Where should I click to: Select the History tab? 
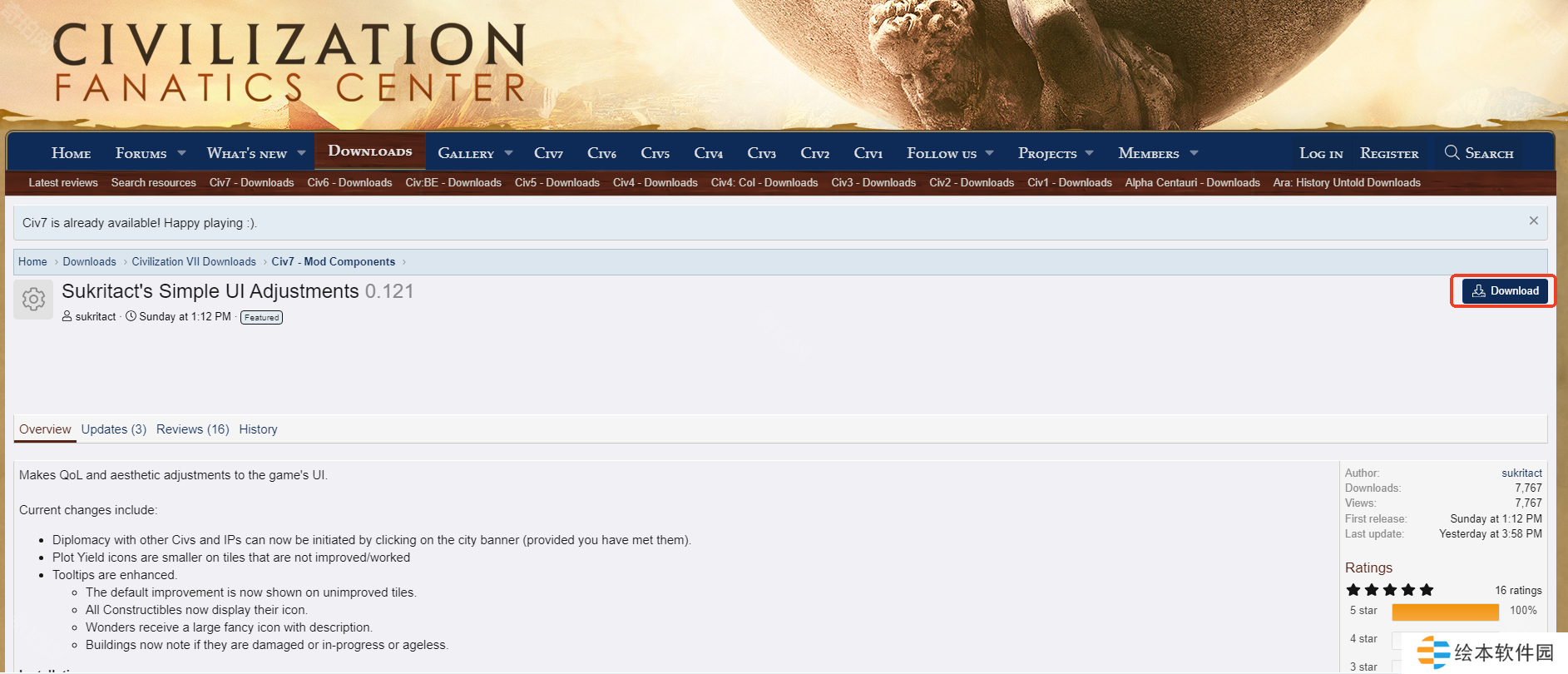point(258,429)
